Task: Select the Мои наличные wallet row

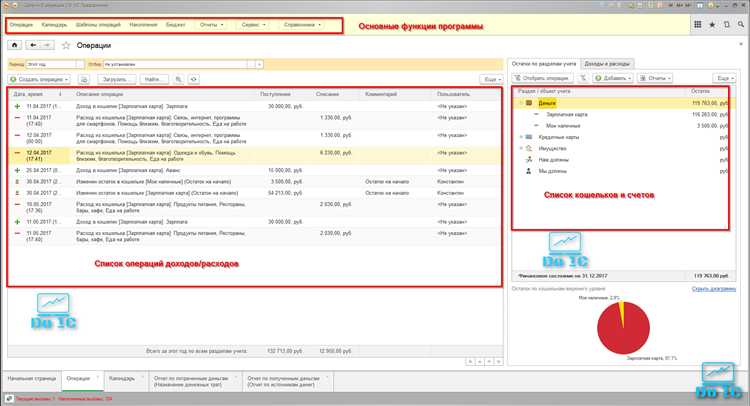Action: (621, 126)
